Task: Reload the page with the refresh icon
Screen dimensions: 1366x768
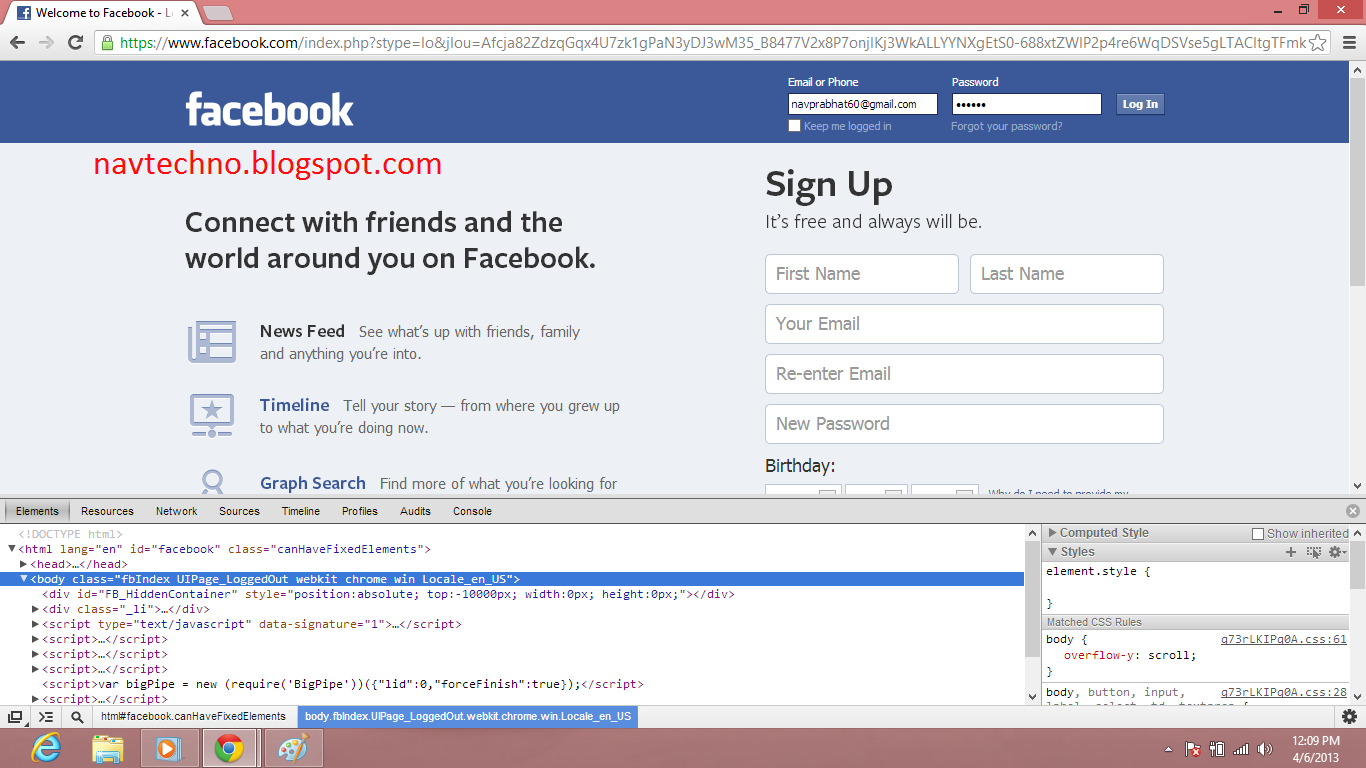Action: 75,42
